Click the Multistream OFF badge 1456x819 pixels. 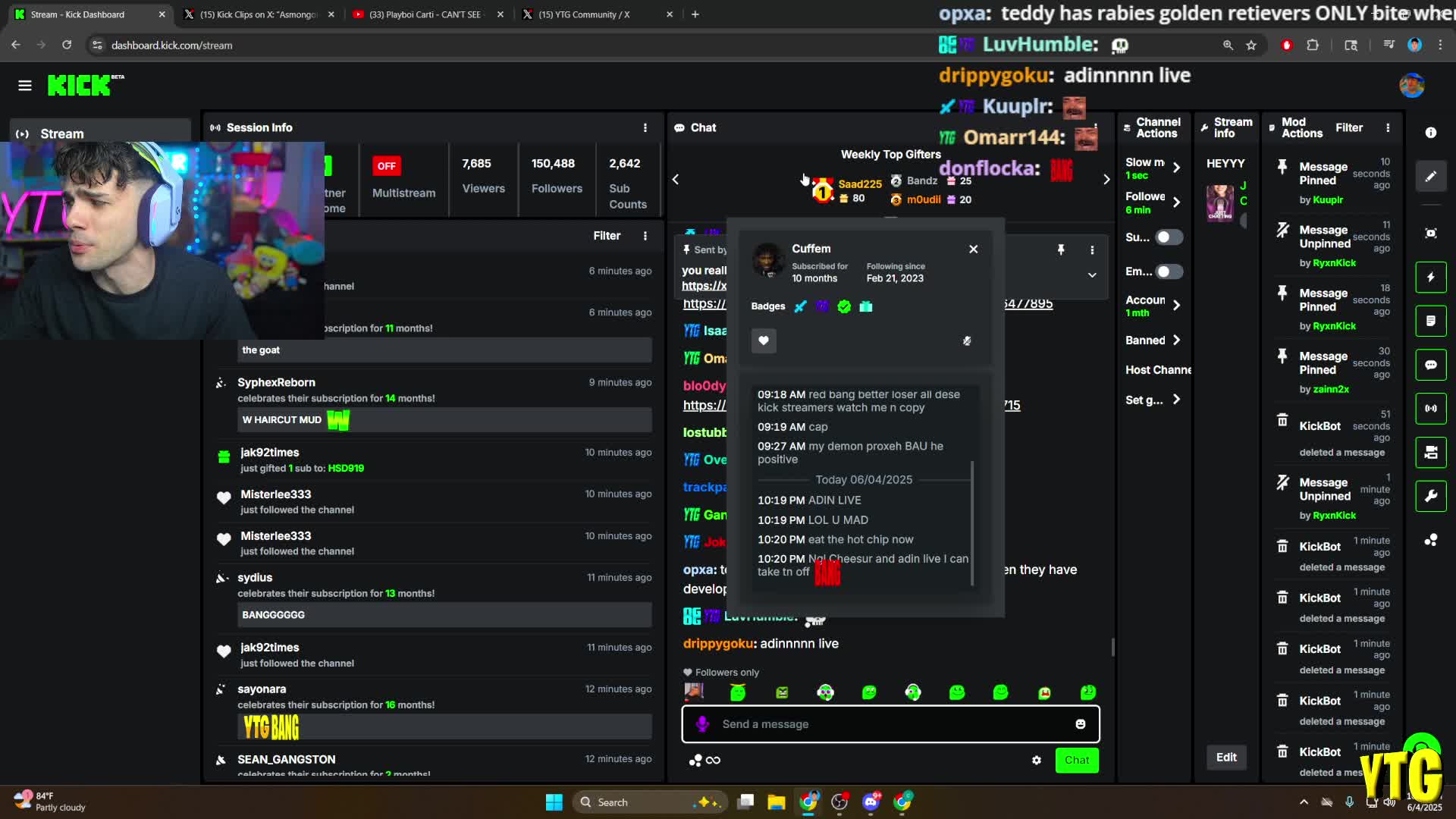tap(387, 166)
